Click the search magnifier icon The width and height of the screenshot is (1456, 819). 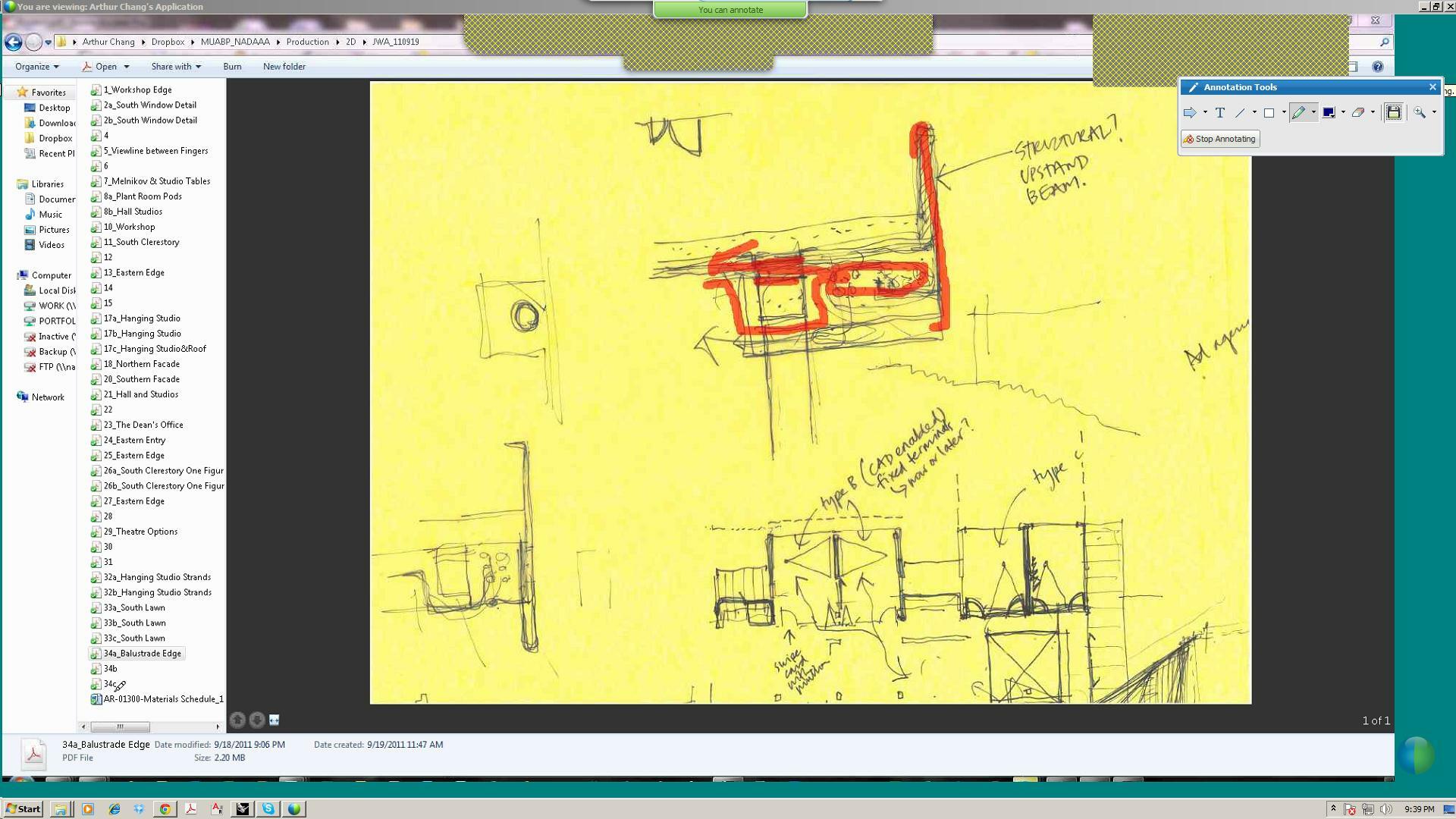1384,42
